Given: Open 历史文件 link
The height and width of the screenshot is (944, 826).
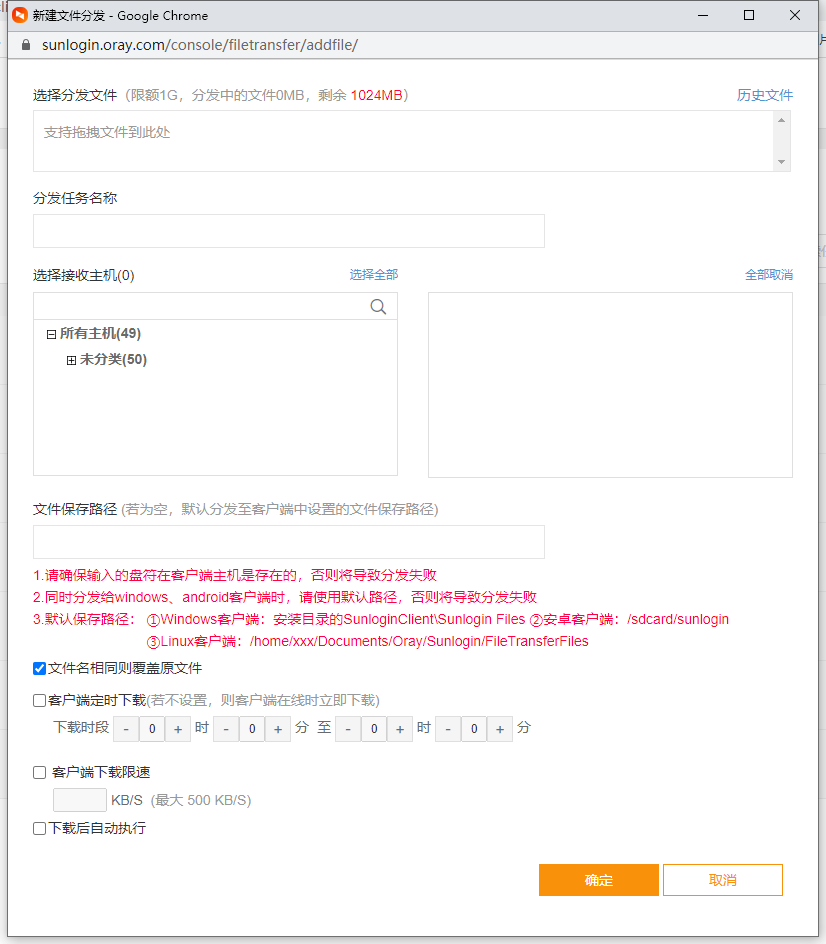Looking at the screenshot, I should click(765, 95).
